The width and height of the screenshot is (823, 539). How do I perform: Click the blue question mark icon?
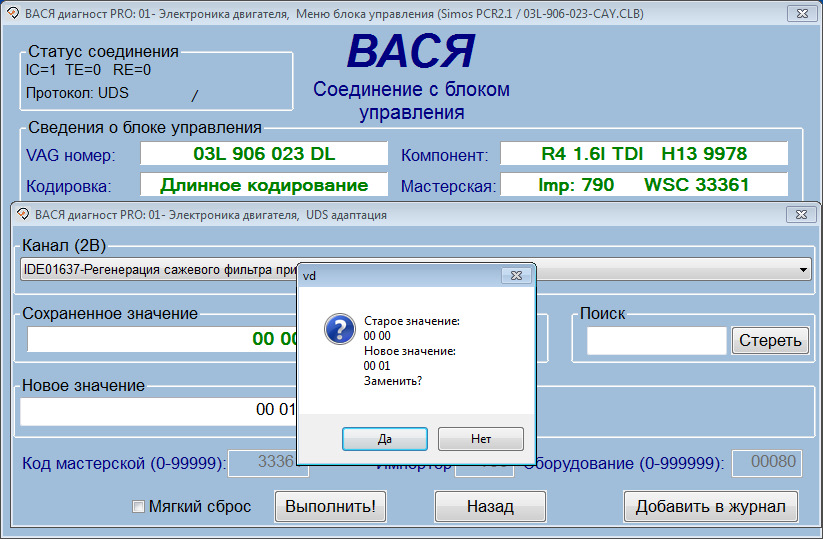point(340,329)
